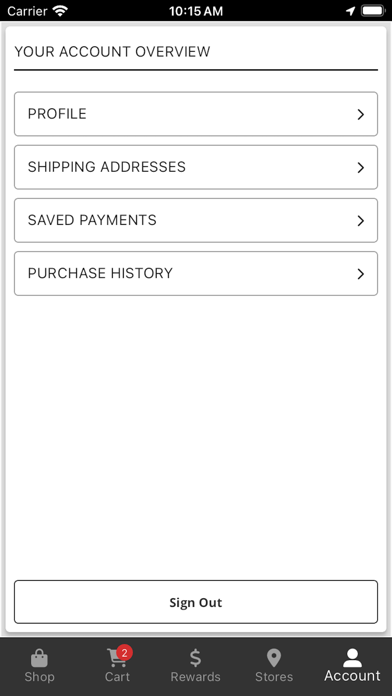Tap the Account person icon

(352, 657)
